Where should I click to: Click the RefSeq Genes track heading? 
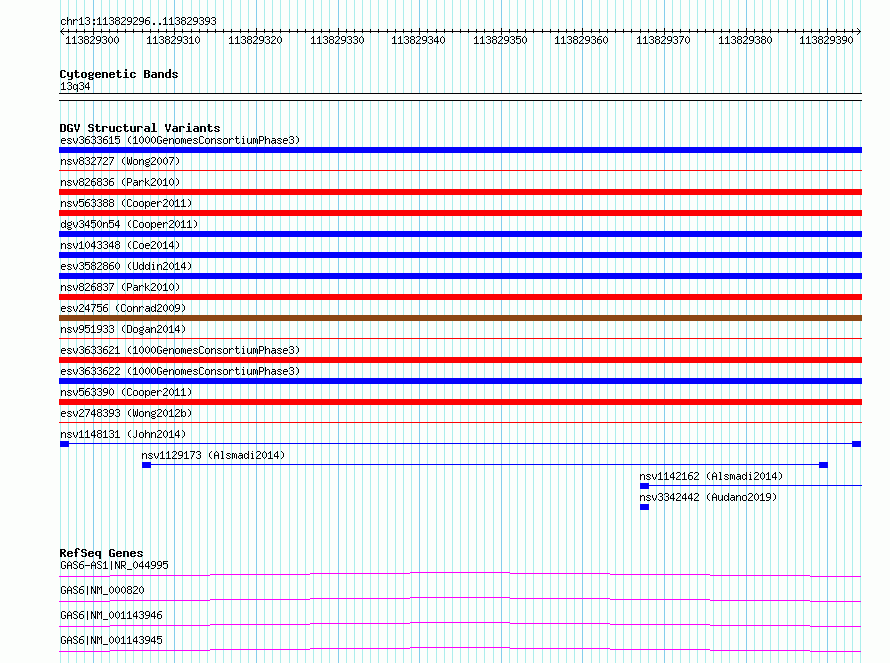[101, 553]
